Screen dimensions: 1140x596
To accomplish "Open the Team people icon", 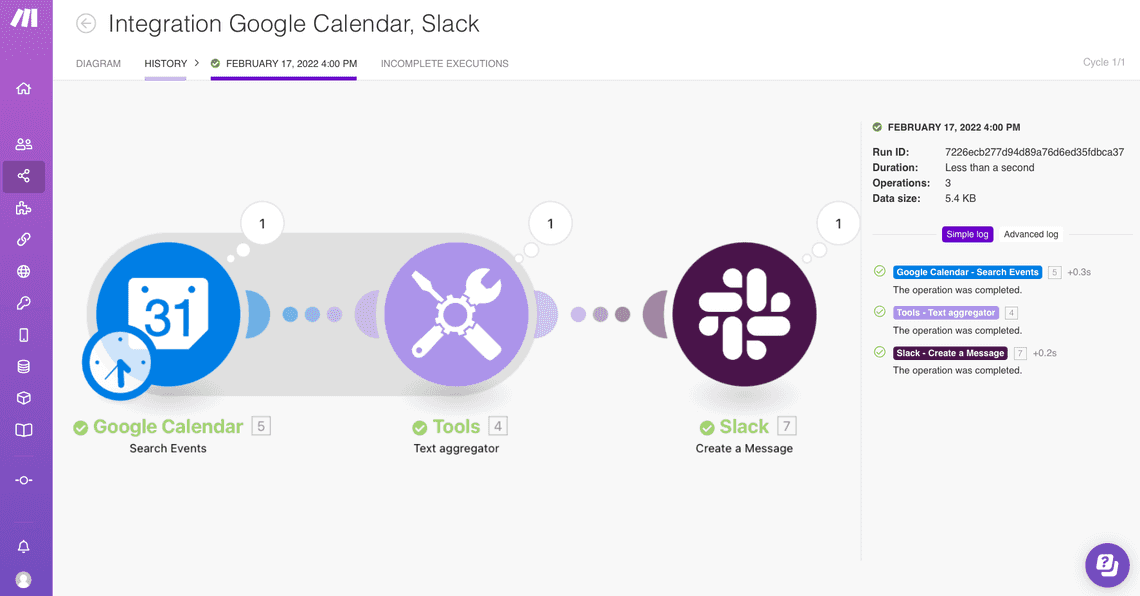I will pos(24,144).
